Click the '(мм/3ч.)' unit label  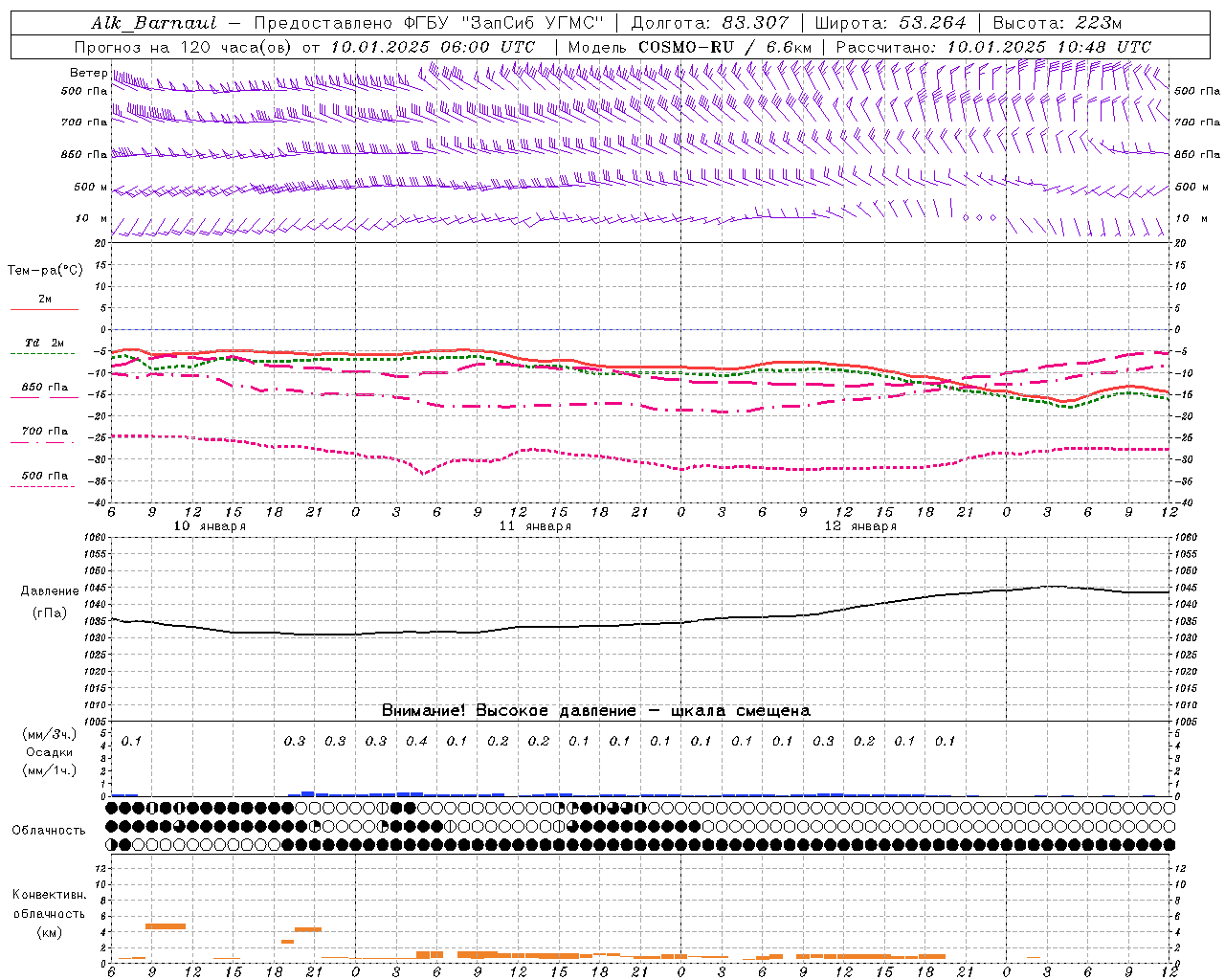coord(49,734)
